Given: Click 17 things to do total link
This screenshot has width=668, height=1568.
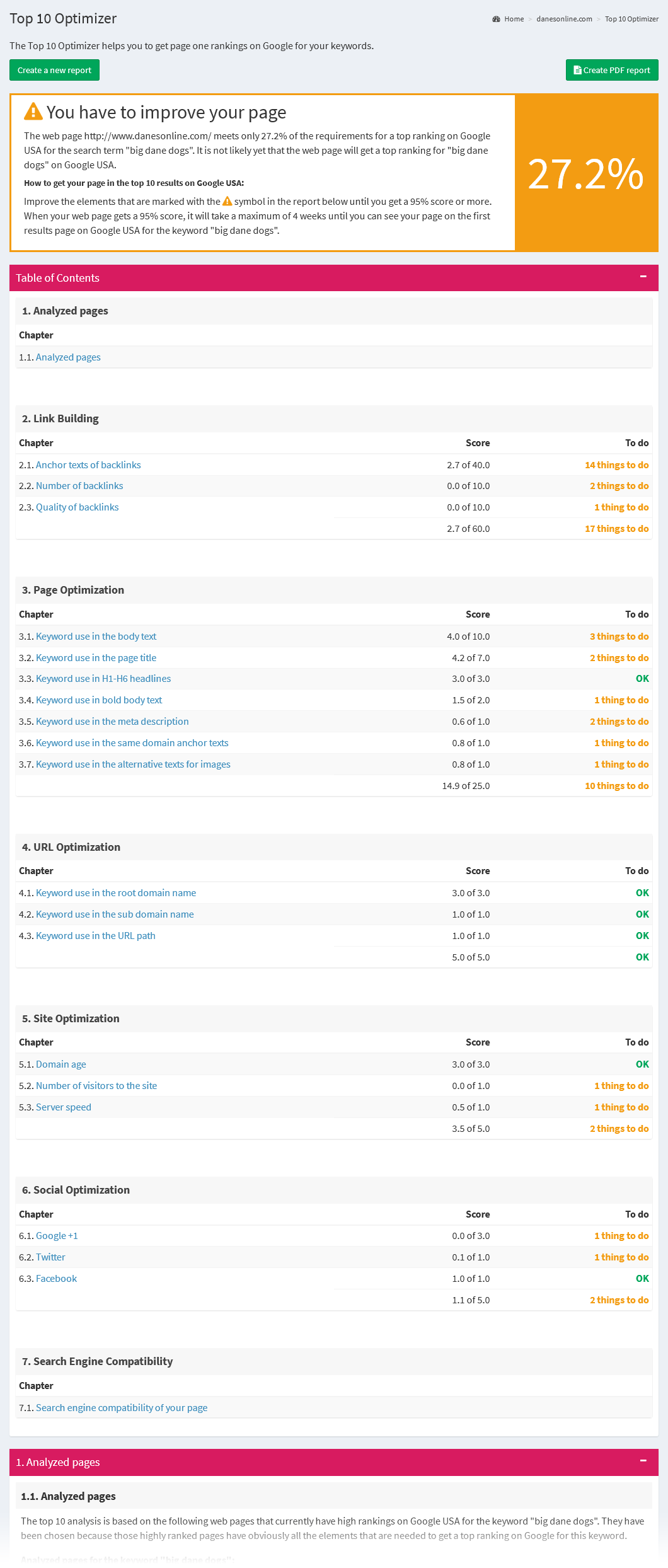Looking at the screenshot, I should click(x=616, y=529).
